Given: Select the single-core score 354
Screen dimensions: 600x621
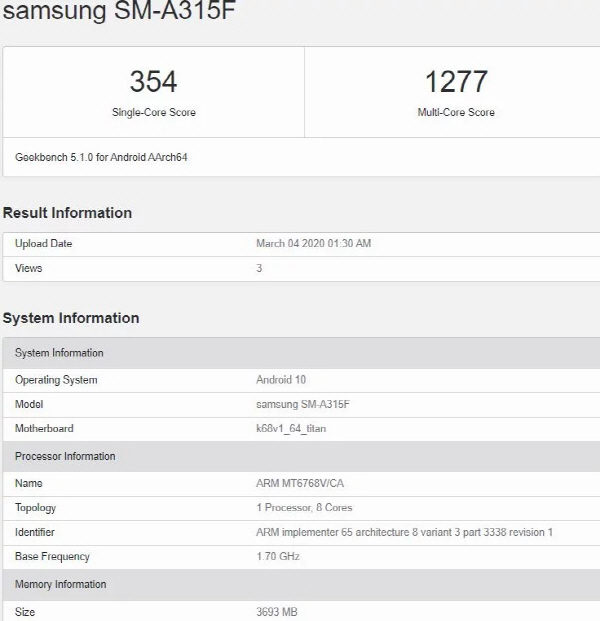Looking at the screenshot, I should tap(154, 82).
